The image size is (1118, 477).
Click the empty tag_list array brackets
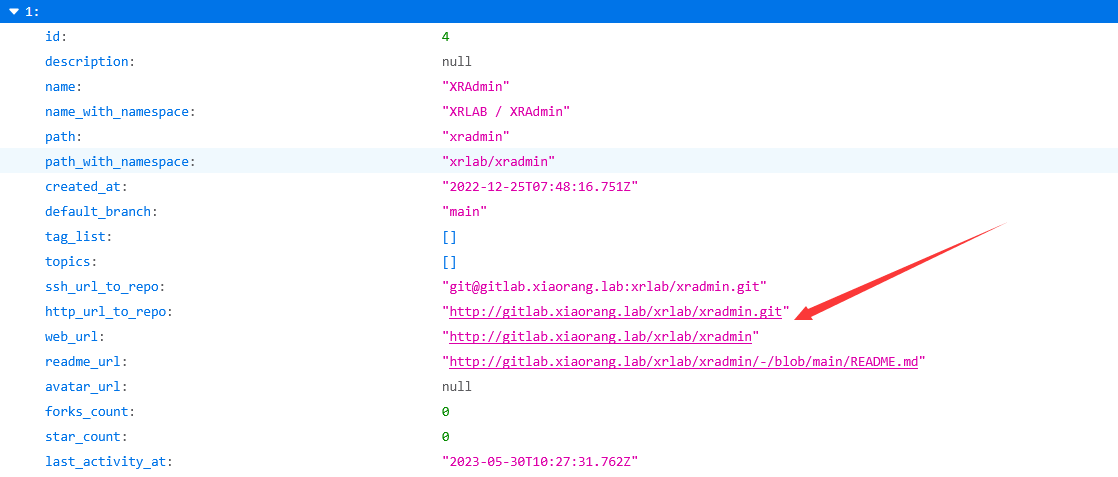pyautogui.click(x=449, y=237)
